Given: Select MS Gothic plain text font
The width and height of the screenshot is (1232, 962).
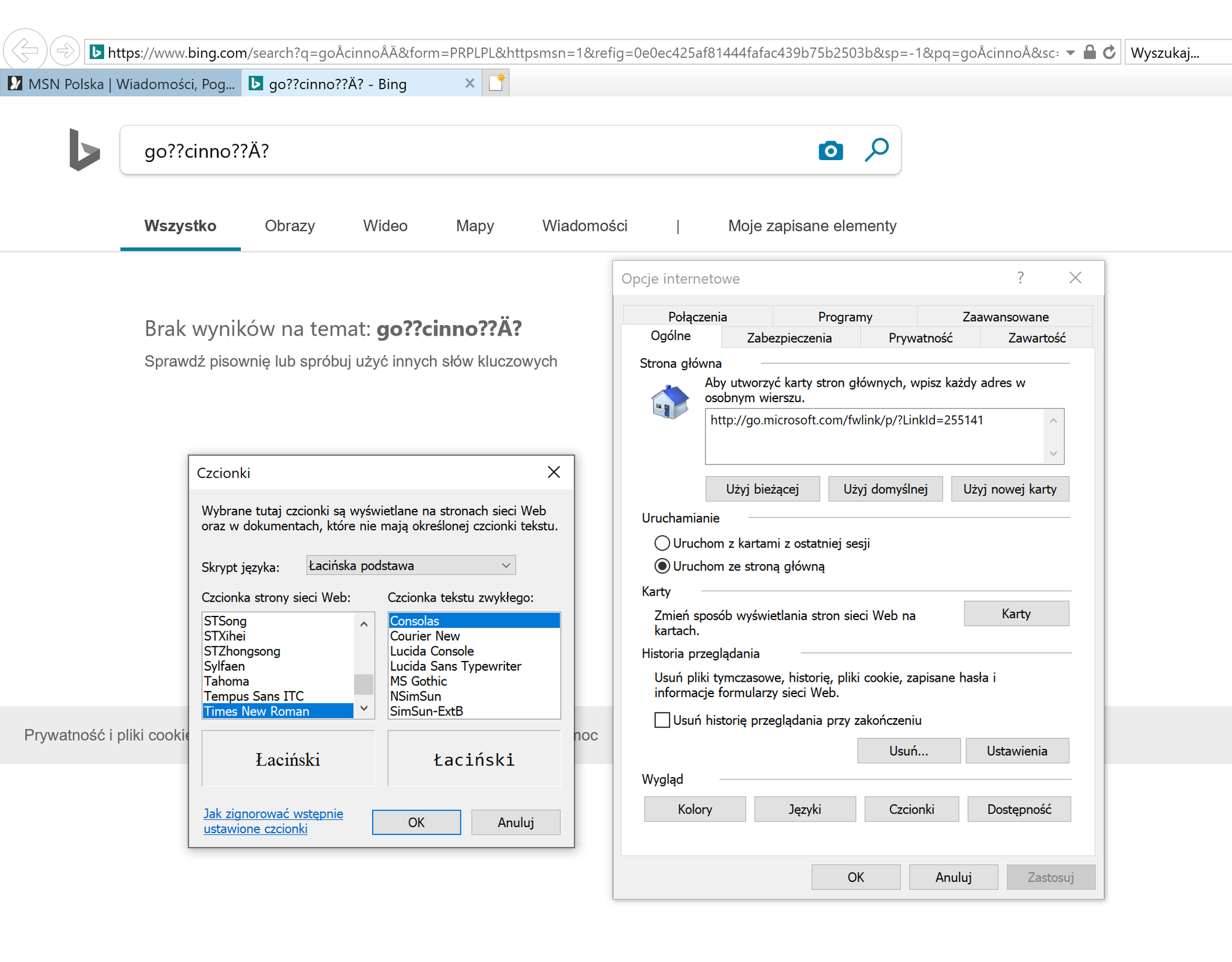Looking at the screenshot, I should coord(474,681).
